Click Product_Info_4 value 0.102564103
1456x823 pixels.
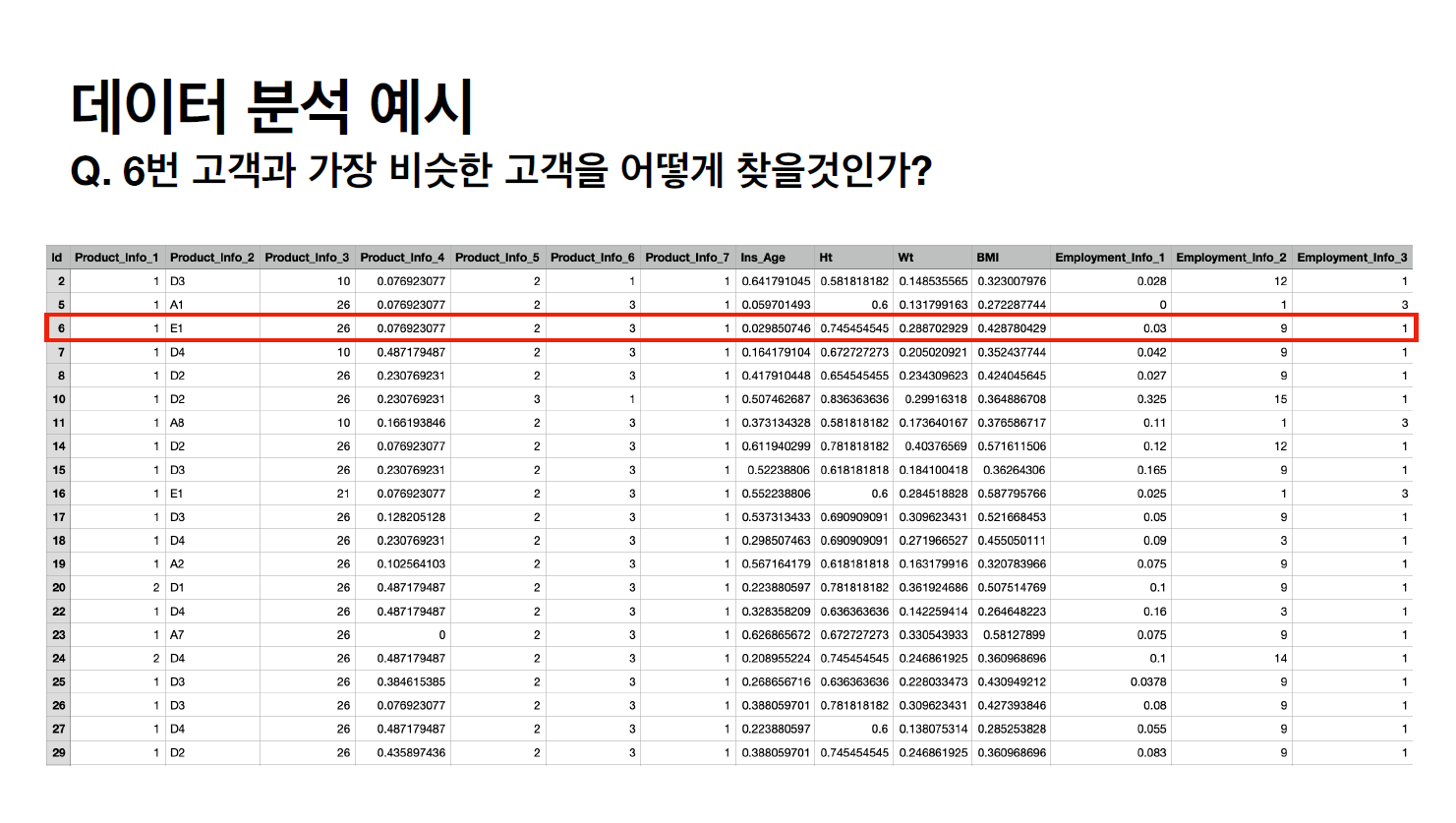411,564
